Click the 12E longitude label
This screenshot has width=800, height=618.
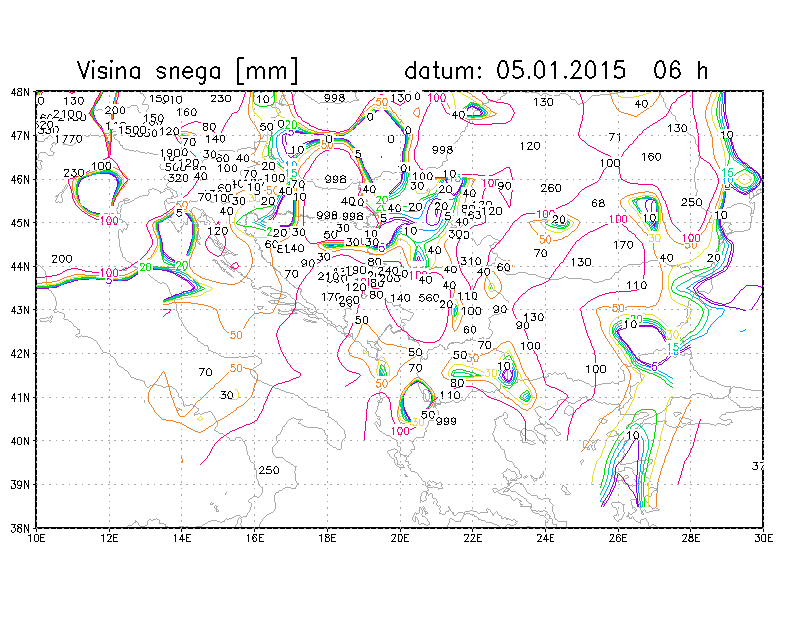click(109, 538)
